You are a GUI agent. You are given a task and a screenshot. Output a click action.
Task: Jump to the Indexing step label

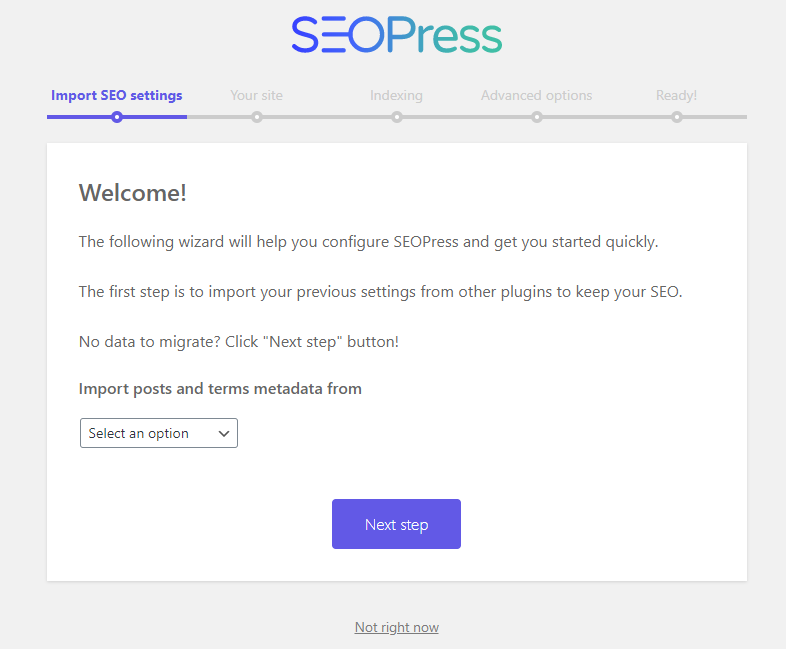point(396,96)
